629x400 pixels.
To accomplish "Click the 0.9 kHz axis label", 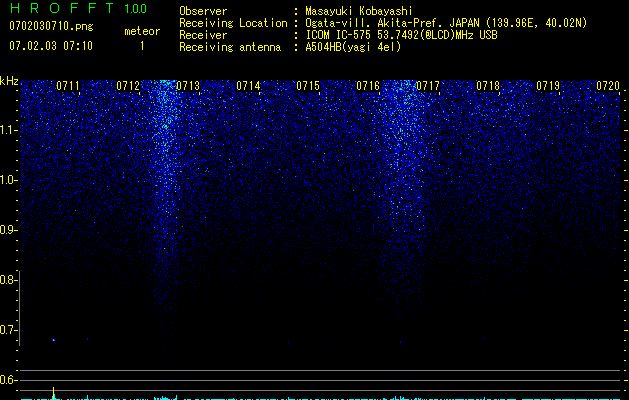I will pyautogui.click(x=8, y=230).
